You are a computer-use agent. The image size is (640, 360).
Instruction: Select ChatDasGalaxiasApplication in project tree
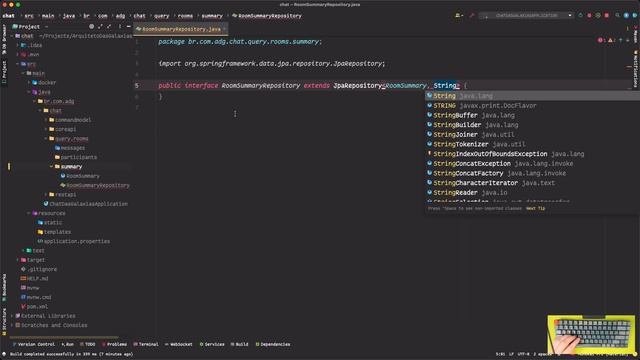(x=86, y=204)
